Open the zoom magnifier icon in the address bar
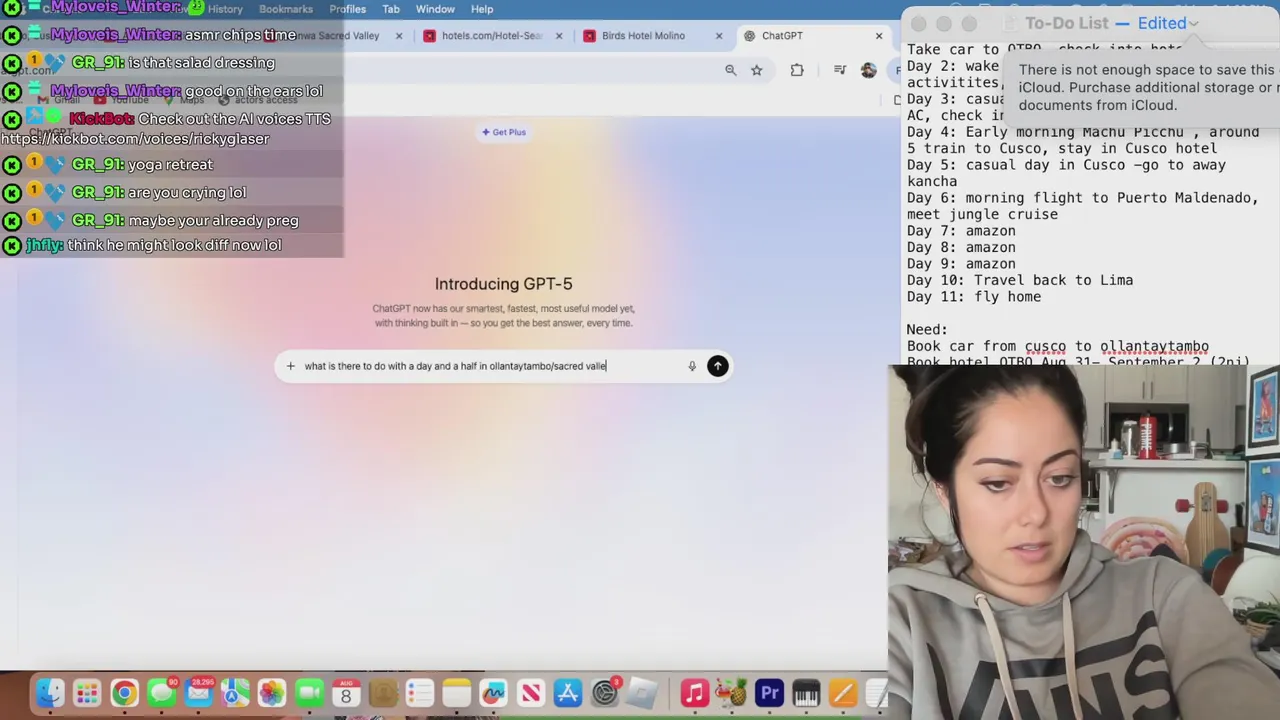The image size is (1280, 720). [731, 70]
